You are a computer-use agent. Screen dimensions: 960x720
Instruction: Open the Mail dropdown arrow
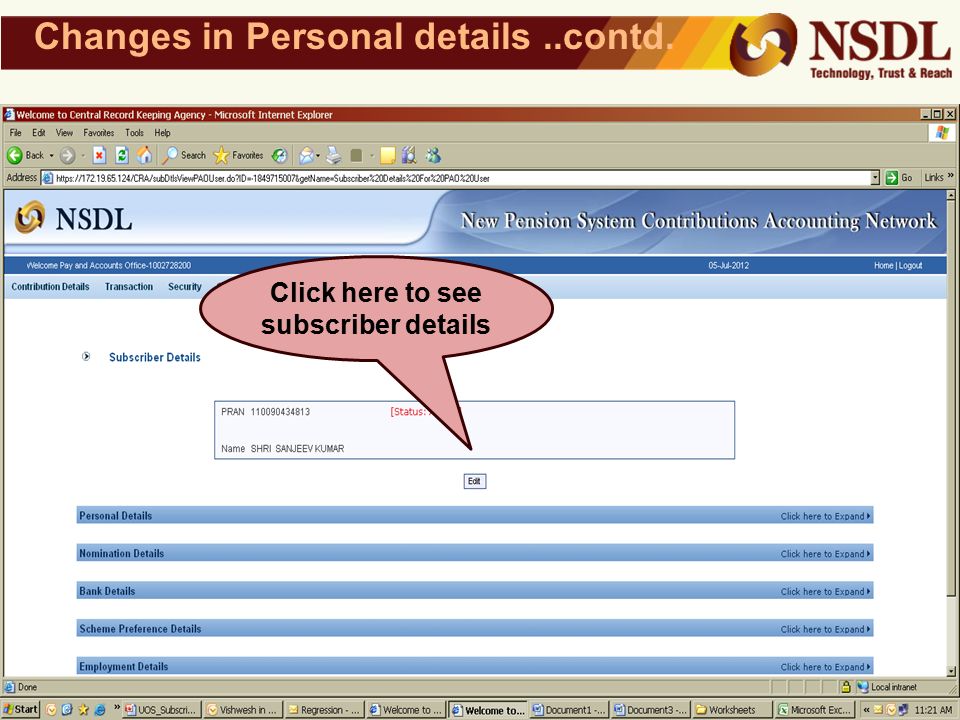318,156
